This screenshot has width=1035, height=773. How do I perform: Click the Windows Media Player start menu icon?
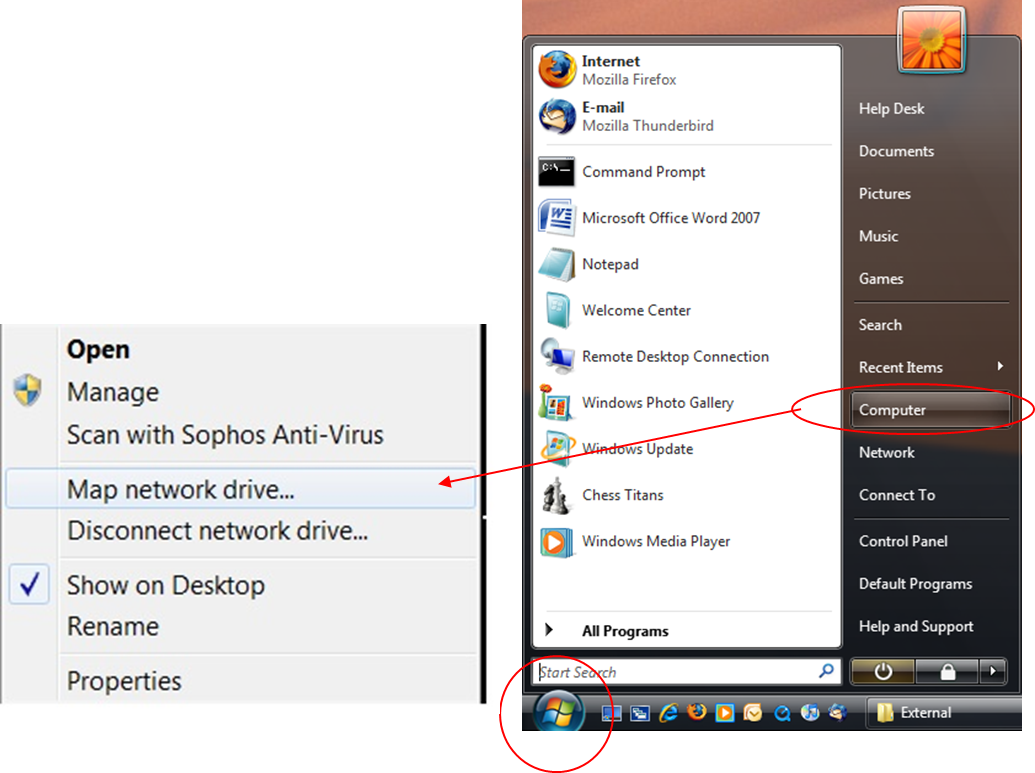556,542
